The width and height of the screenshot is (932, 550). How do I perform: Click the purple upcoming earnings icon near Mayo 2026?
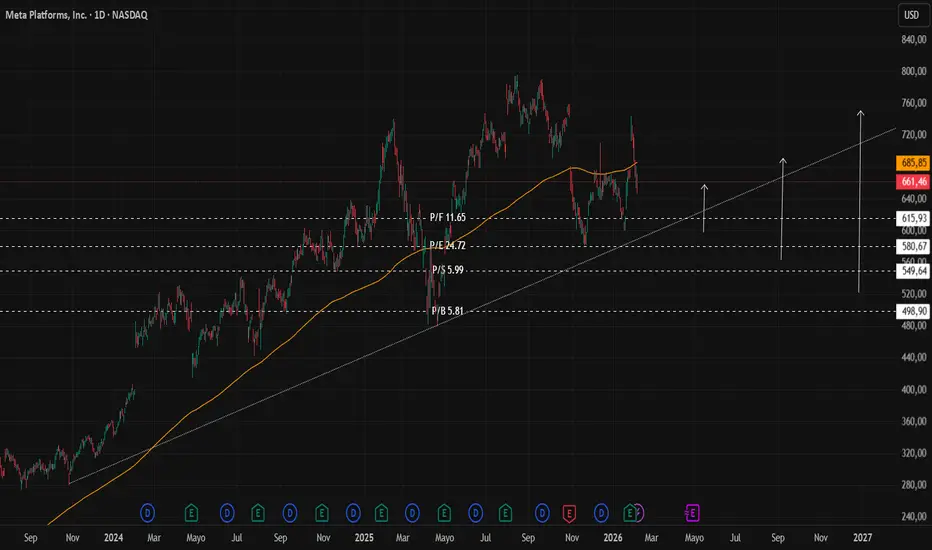click(692, 513)
